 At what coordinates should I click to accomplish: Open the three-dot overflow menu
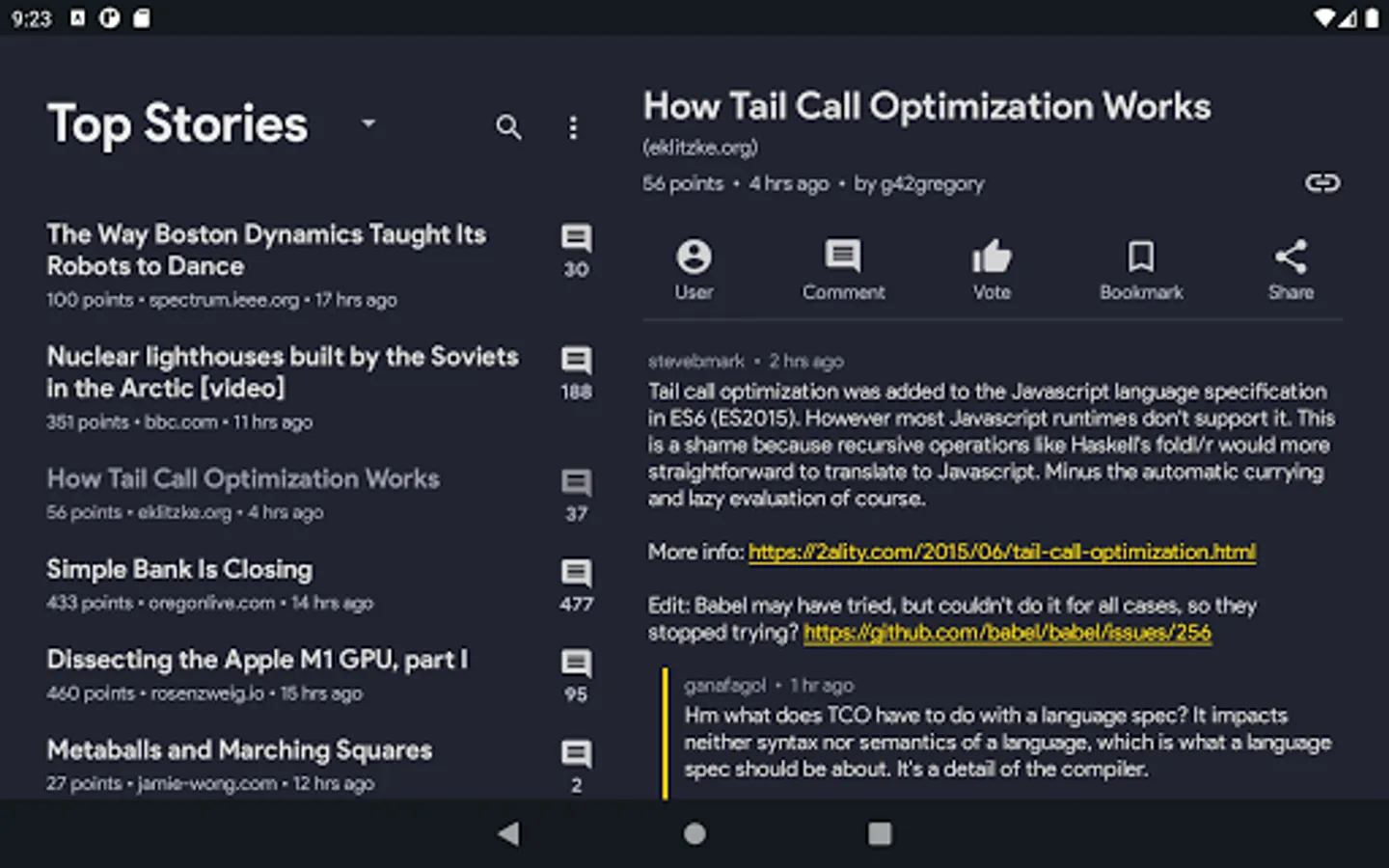[573, 127]
